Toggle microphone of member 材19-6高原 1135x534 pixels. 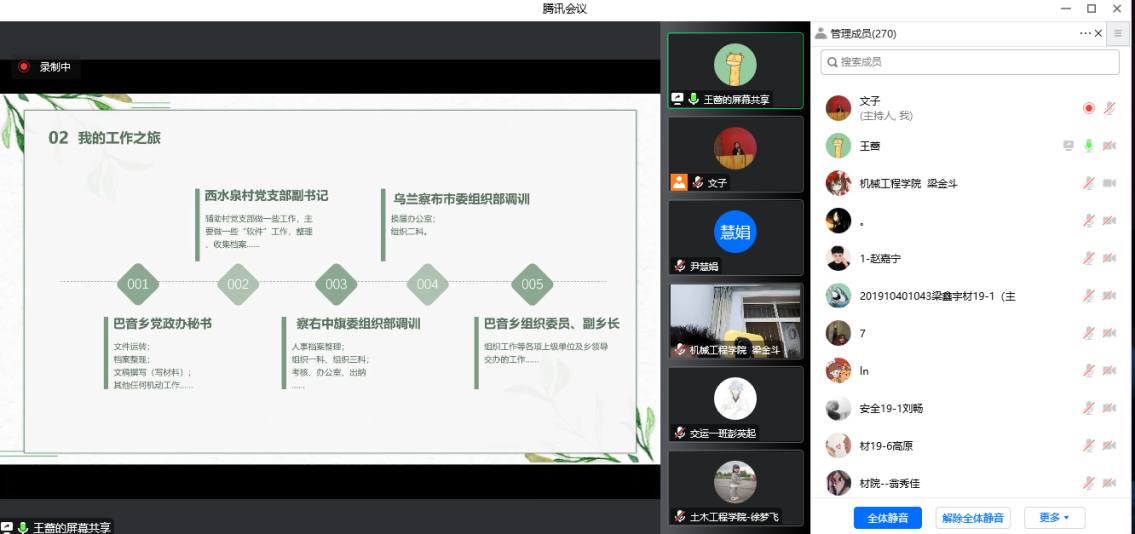click(1089, 446)
